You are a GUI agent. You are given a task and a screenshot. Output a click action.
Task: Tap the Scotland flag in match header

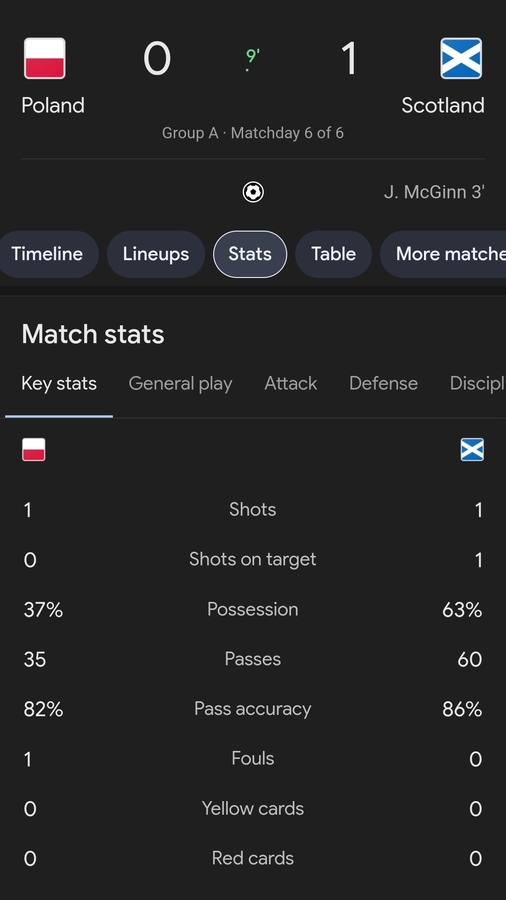461,58
